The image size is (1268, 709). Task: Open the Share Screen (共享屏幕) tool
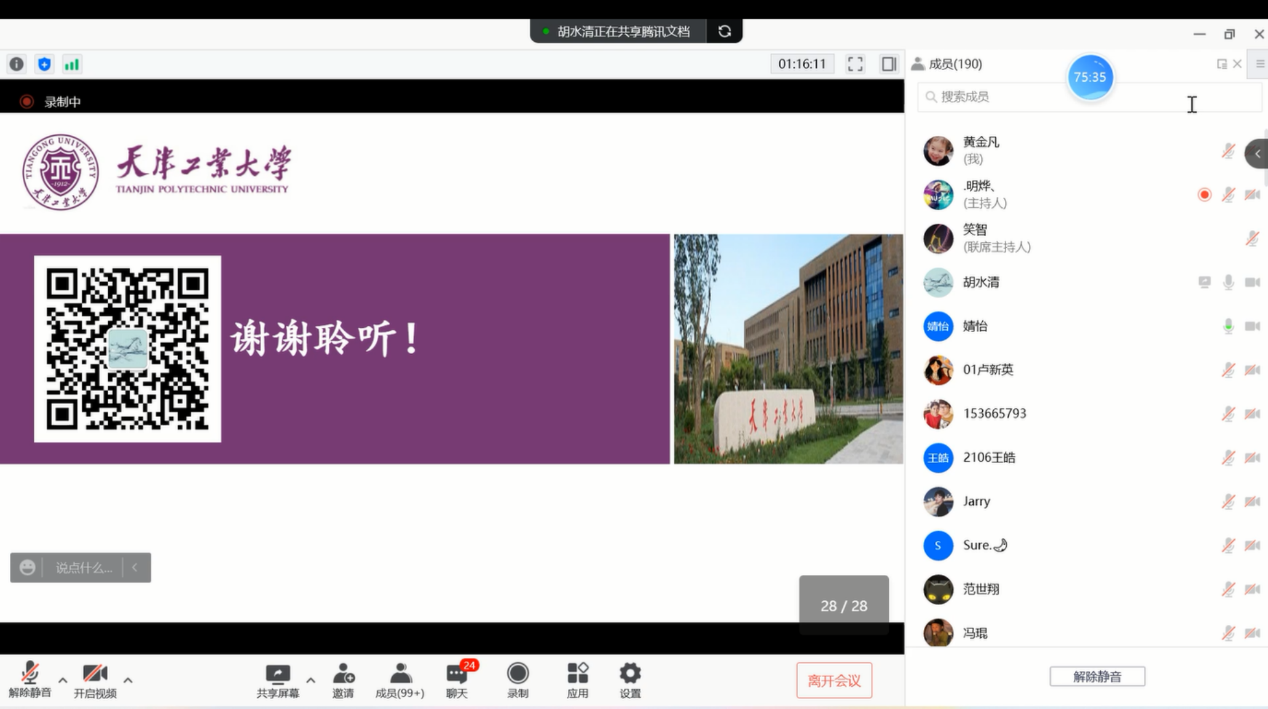tap(278, 681)
